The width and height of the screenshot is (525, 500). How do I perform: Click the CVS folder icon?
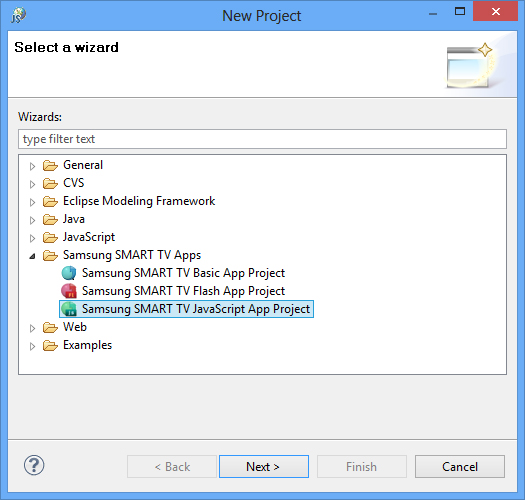tap(50, 184)
